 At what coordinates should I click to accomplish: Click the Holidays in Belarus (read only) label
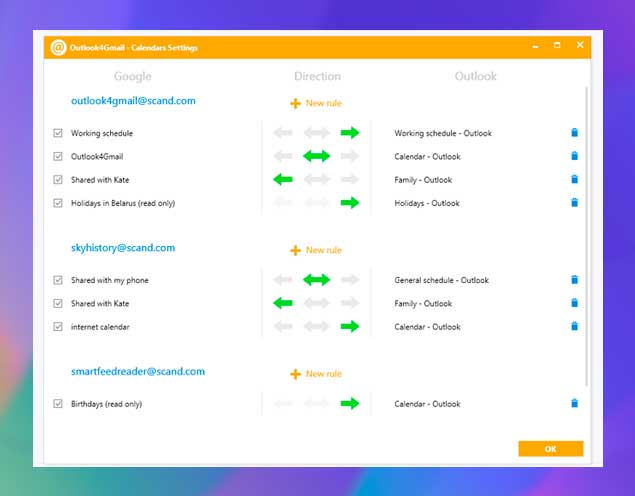pyautogui.click(x=123, y=203)
